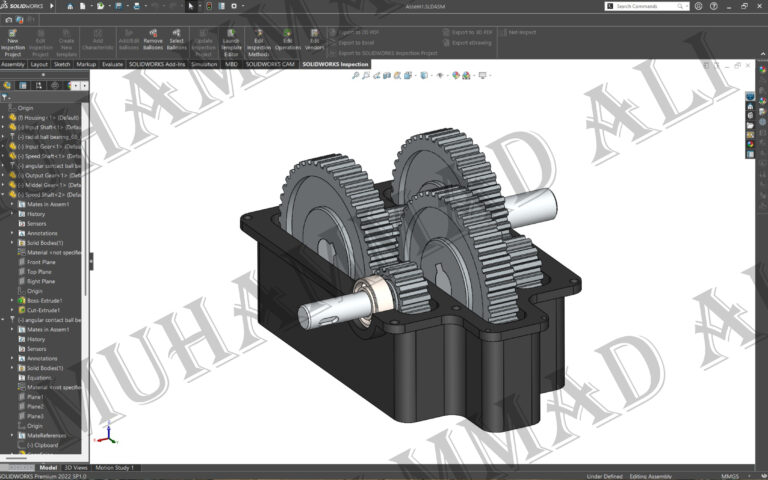Click New Inspection Project icon
This screenshot has height=480, width=768.
13,43
